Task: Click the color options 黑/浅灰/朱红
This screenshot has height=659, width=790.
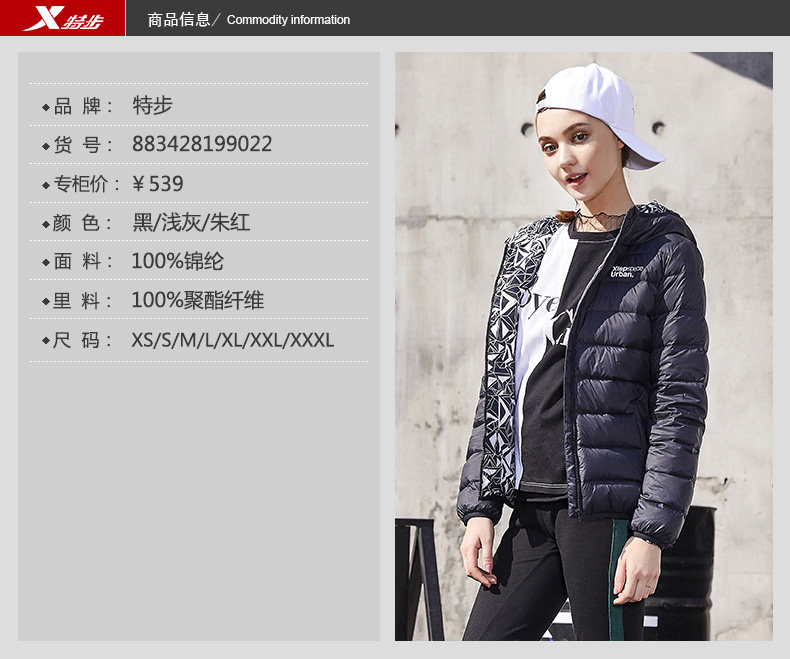Action: (191, 222)
